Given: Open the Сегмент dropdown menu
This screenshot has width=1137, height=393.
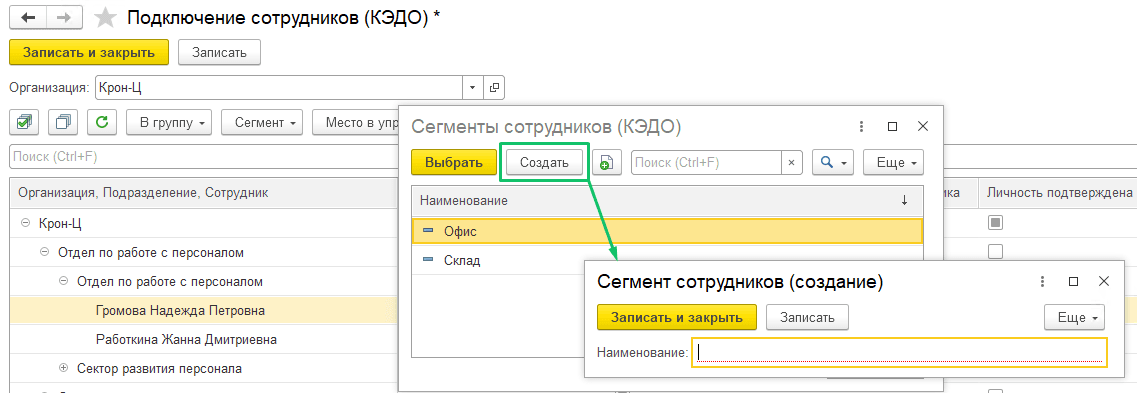Looking at the screenshot, I should 262,123.
